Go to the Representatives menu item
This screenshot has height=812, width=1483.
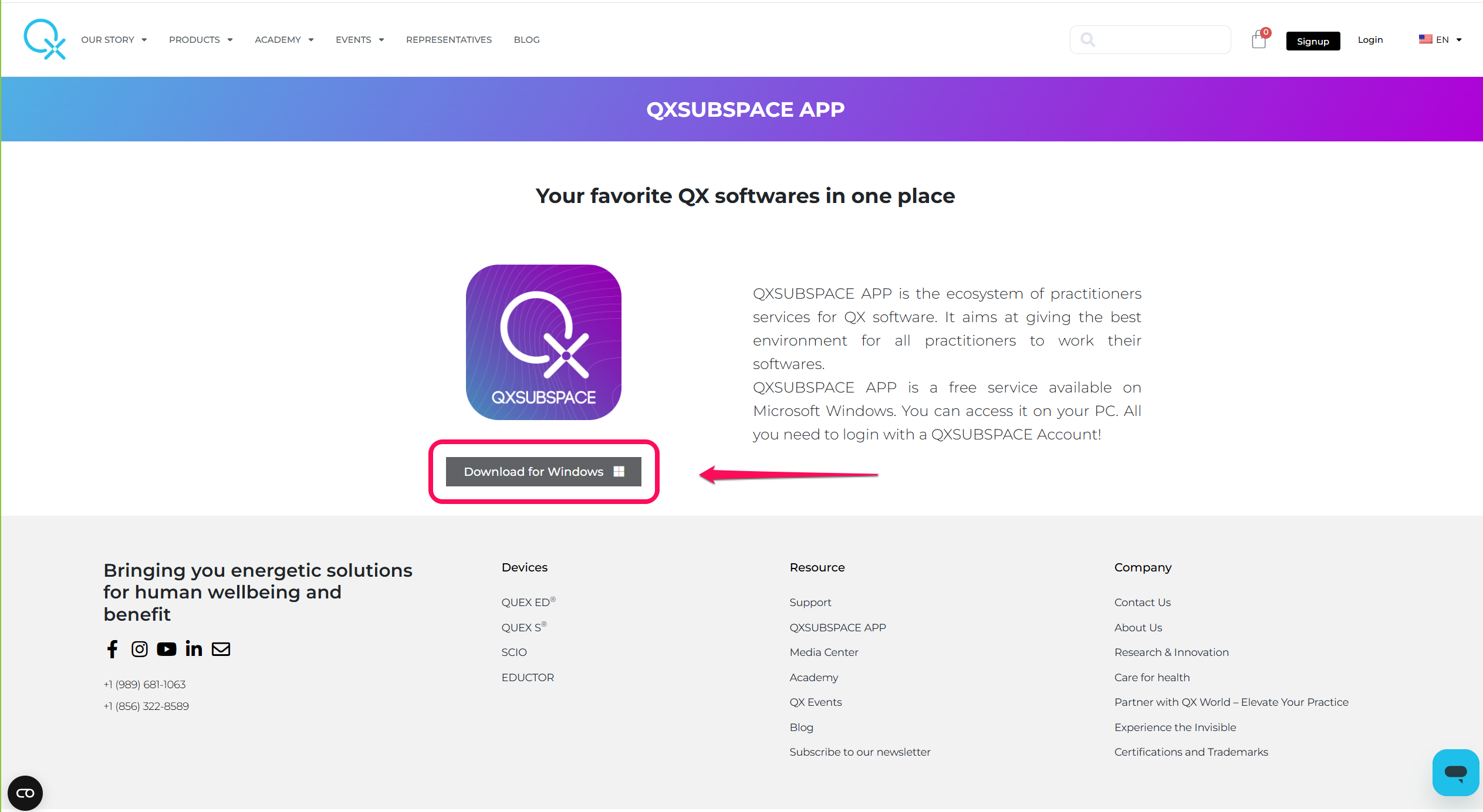click(x=449, y=40)
